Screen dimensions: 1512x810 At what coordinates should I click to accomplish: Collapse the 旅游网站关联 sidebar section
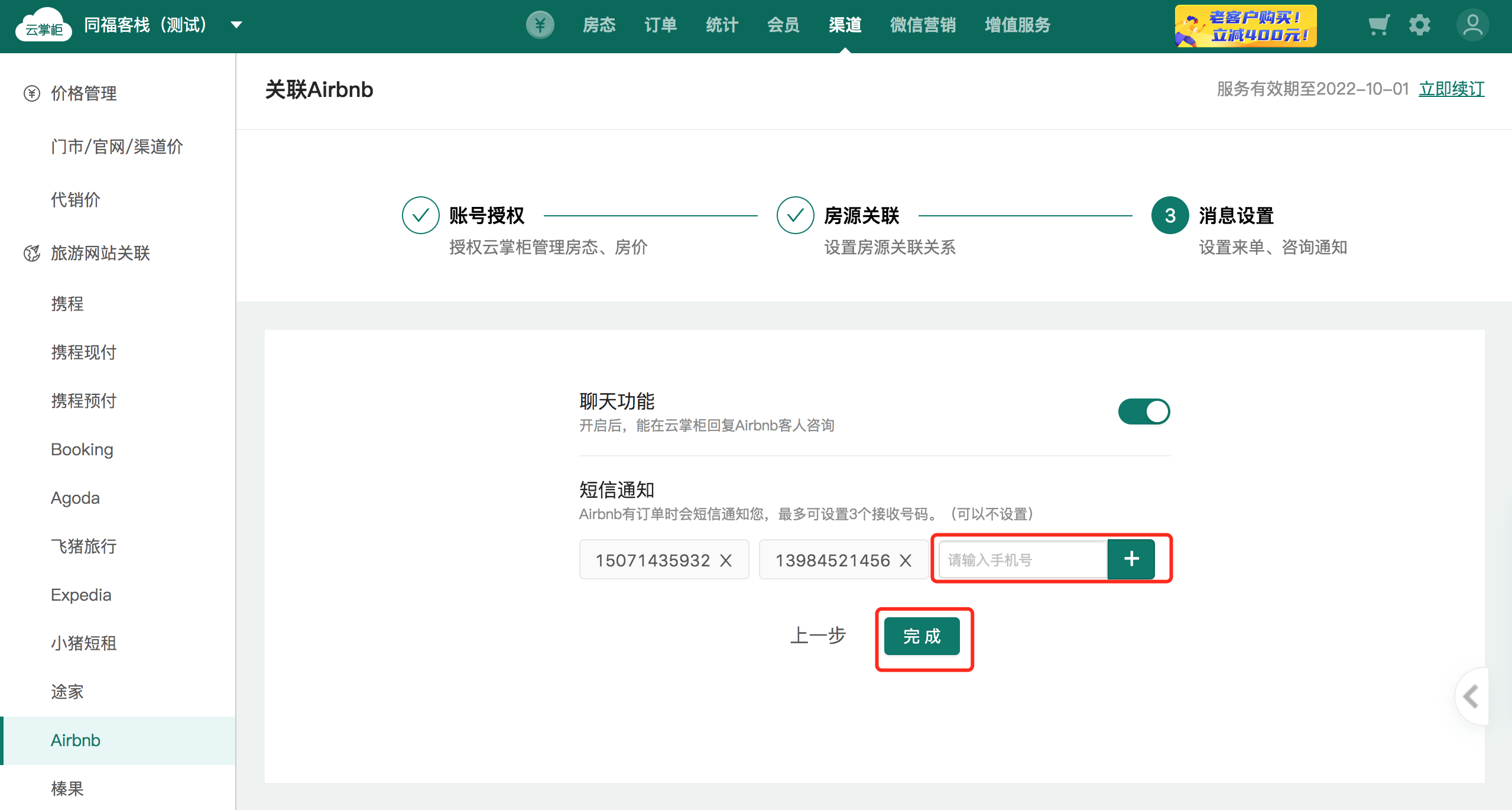pos(99,253)
